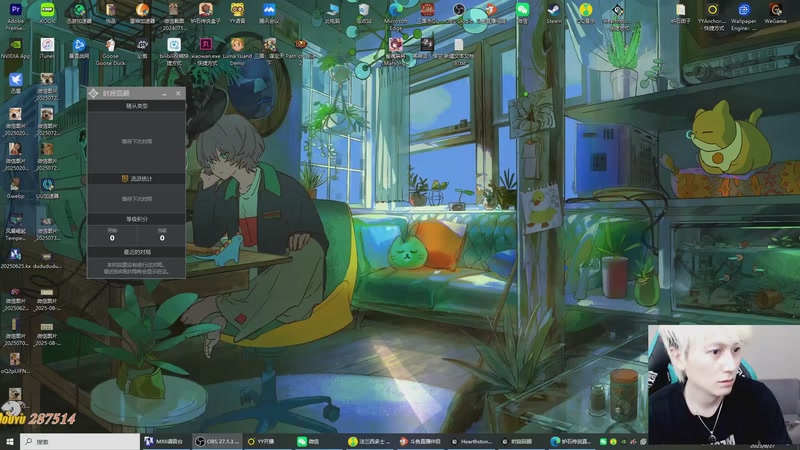
Task: Launch Microsoft Edge desktop icon
Action: tap(396, 17)
